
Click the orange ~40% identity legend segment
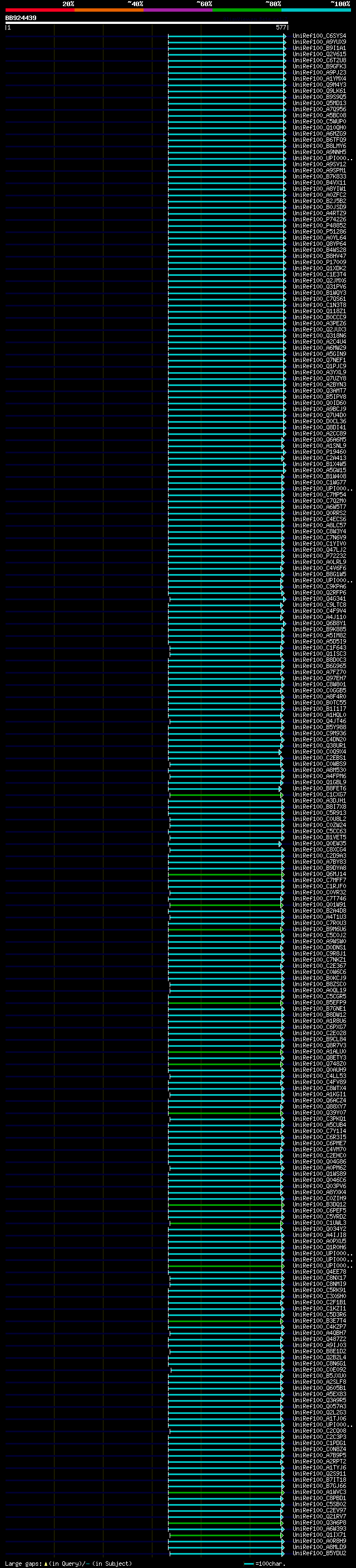coord(109,10)
